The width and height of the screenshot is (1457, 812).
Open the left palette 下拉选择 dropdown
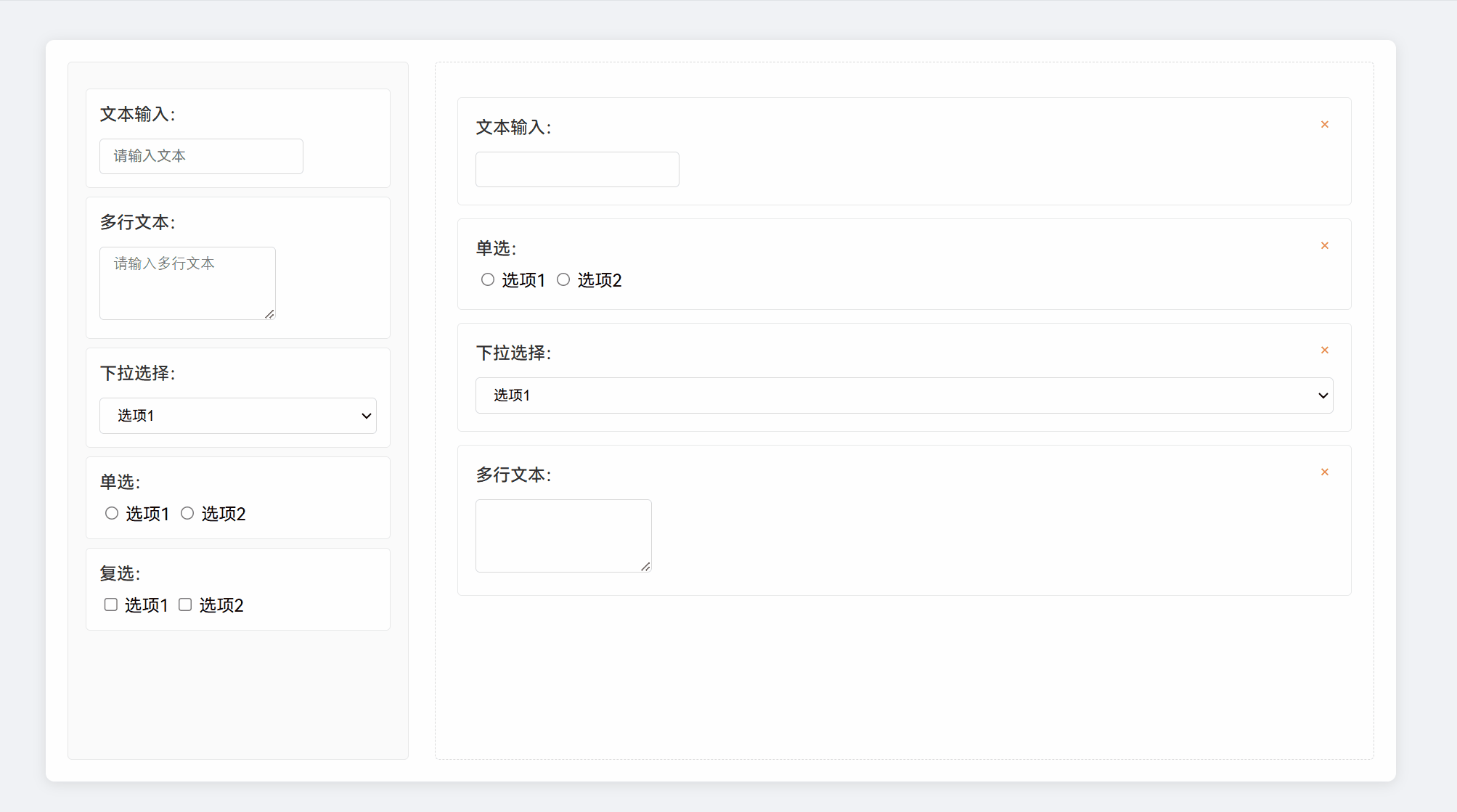[x=237, y=416]
